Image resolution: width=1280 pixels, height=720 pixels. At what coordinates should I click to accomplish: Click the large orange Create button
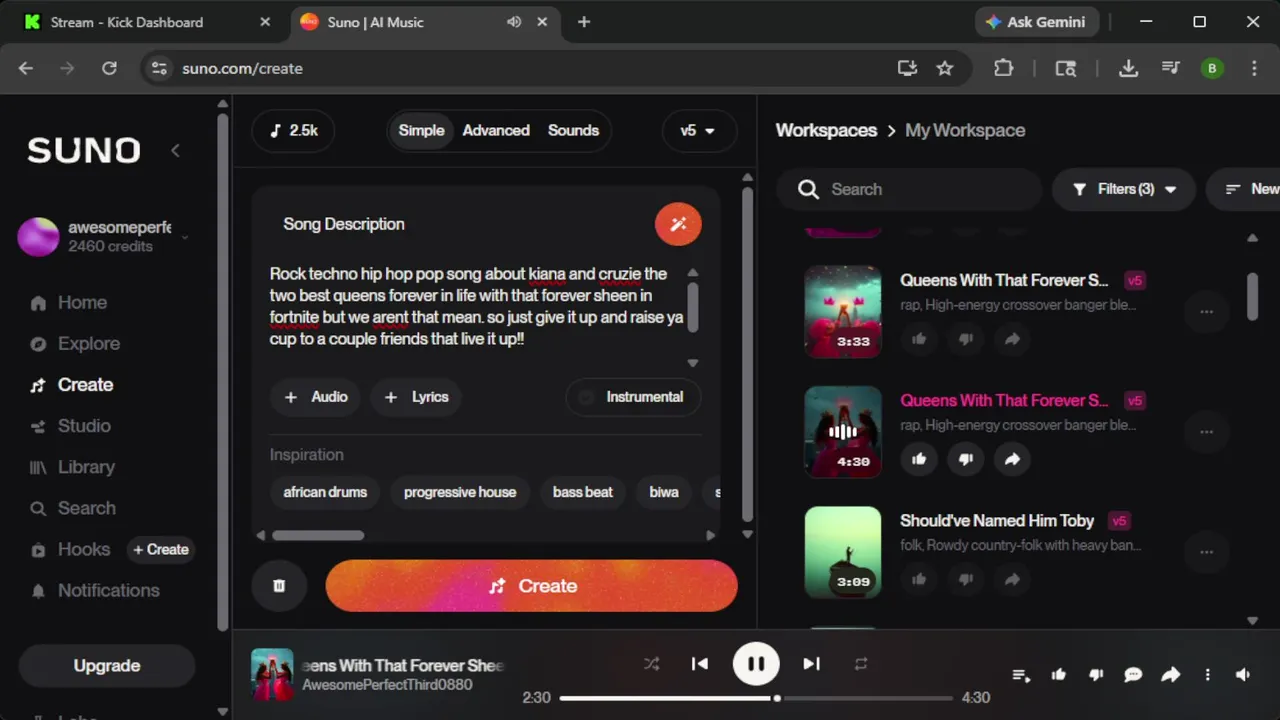click(x=531, y=586)
